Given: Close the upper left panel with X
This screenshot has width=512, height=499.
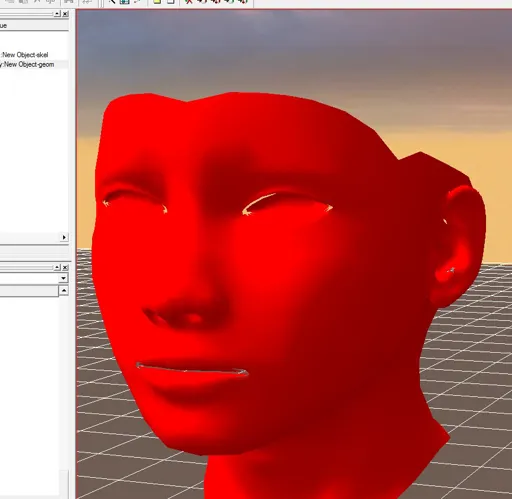Looking at the screenshot, I should 65,14.
